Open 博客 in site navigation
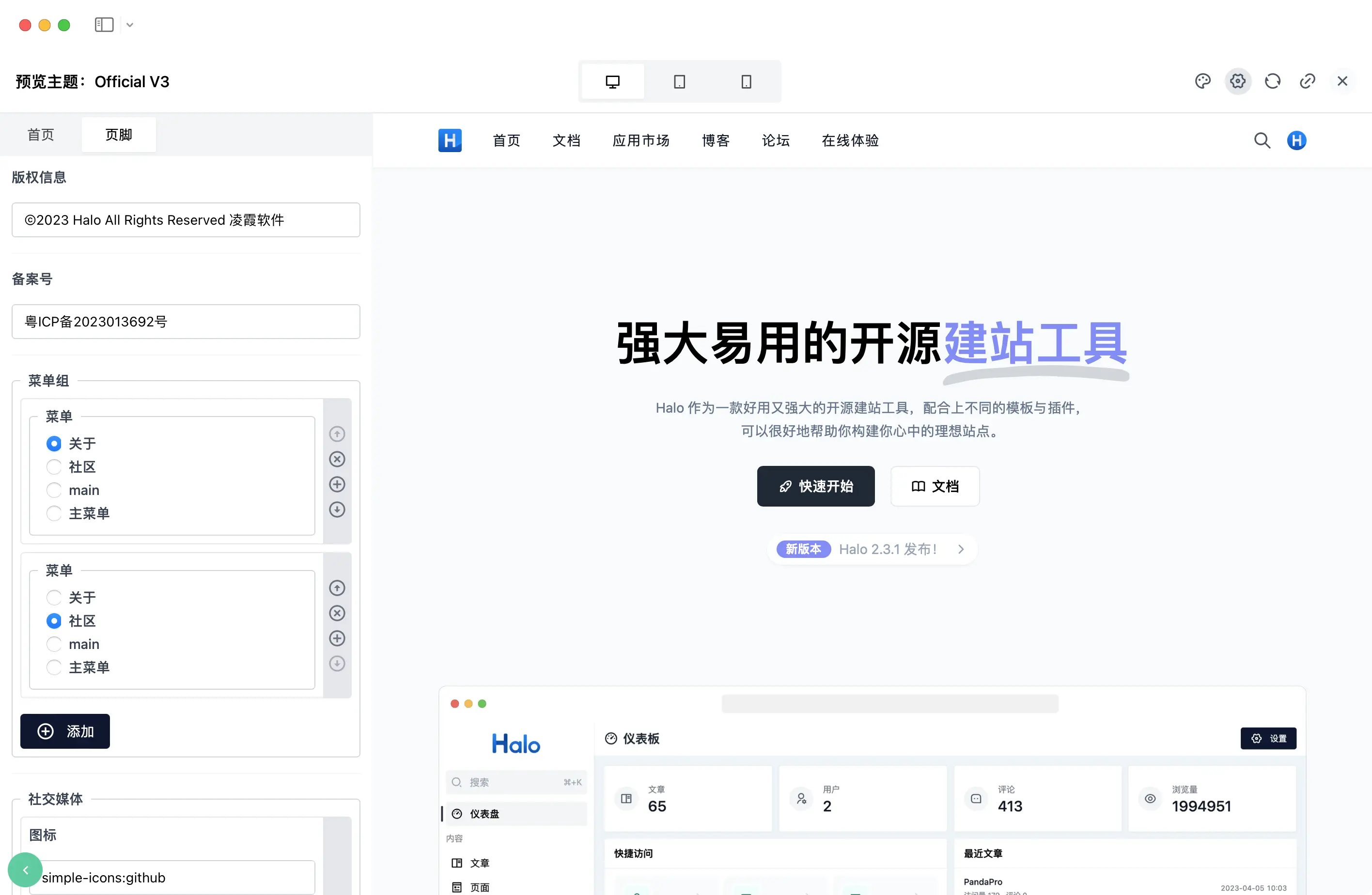This screenshot has height=895, width=1372. (x=716, y=140)
